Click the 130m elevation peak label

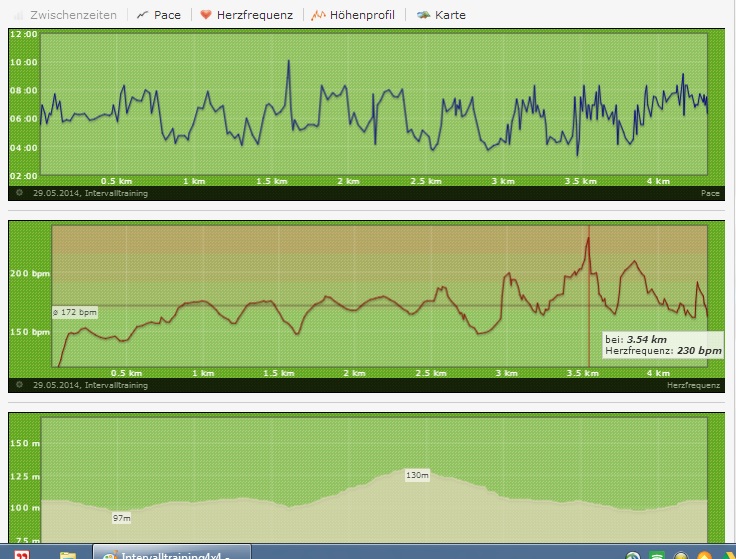coord(417,475)
